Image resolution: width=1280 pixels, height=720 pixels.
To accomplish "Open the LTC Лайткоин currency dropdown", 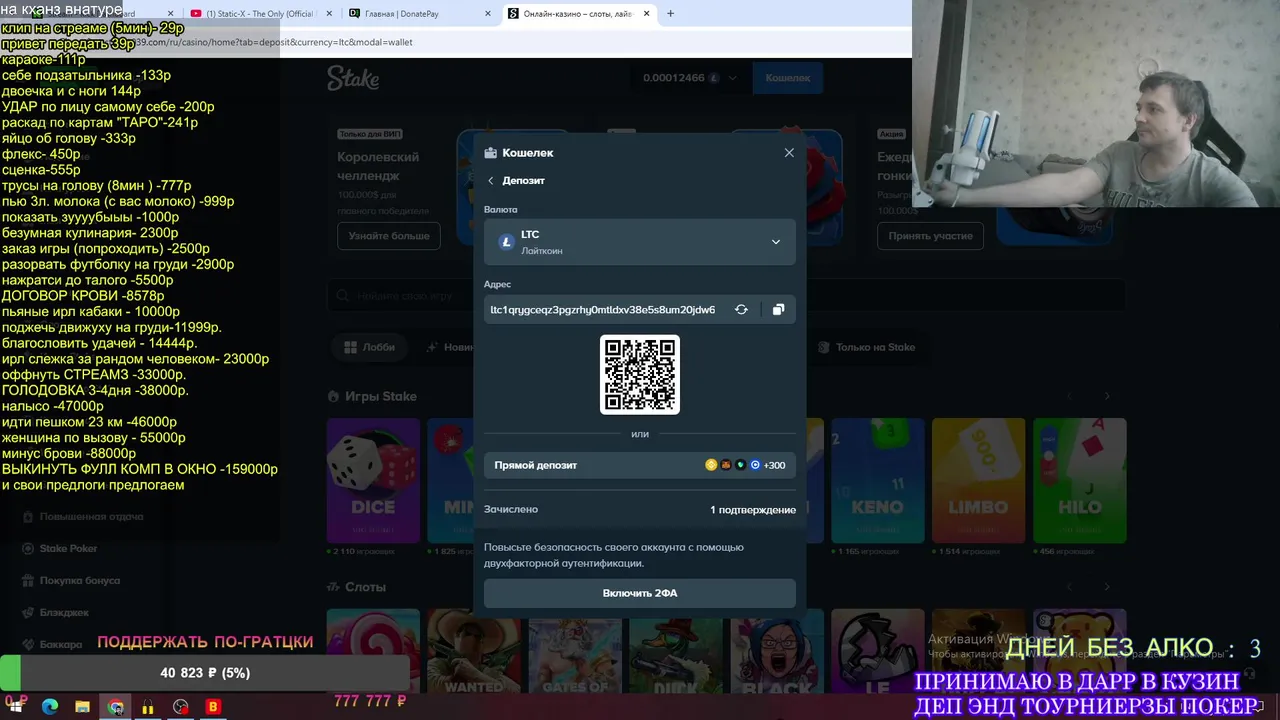I will click(640, 242).
